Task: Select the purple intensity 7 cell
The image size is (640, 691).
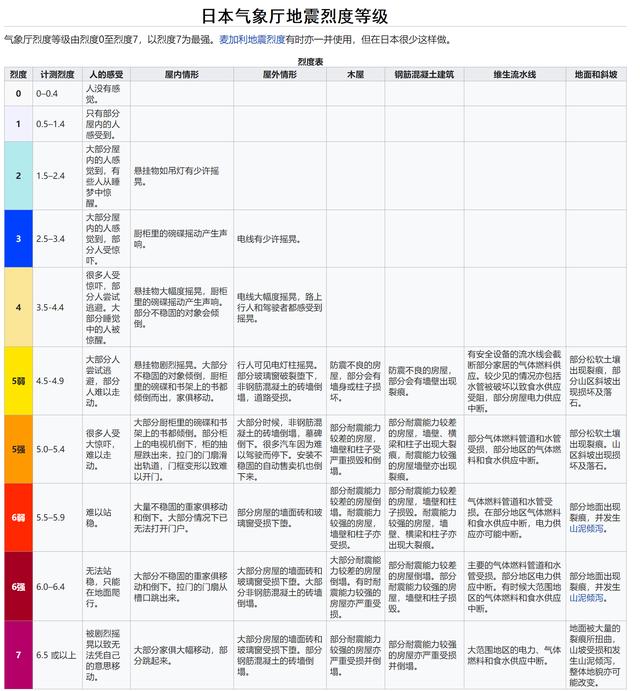Action: [18, 655]
